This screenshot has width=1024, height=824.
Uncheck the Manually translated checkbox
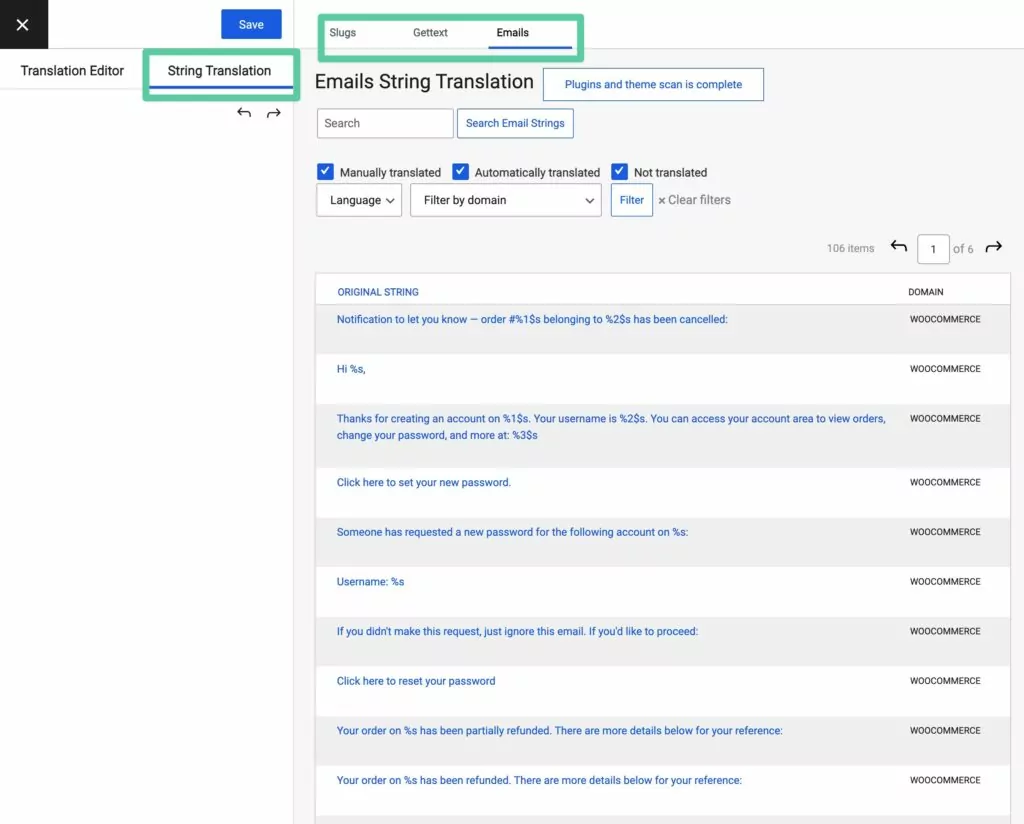point(325,171)
